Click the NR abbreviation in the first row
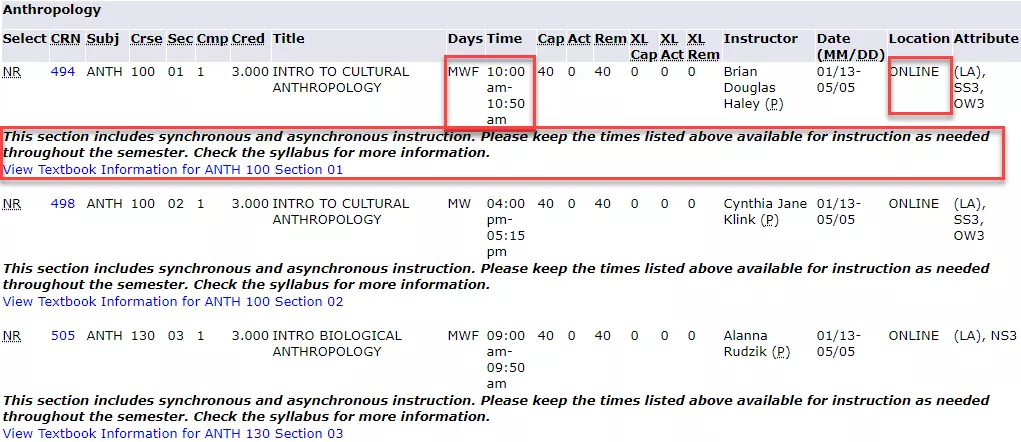This screenshot has width=1021, height=442. (11, 72)
